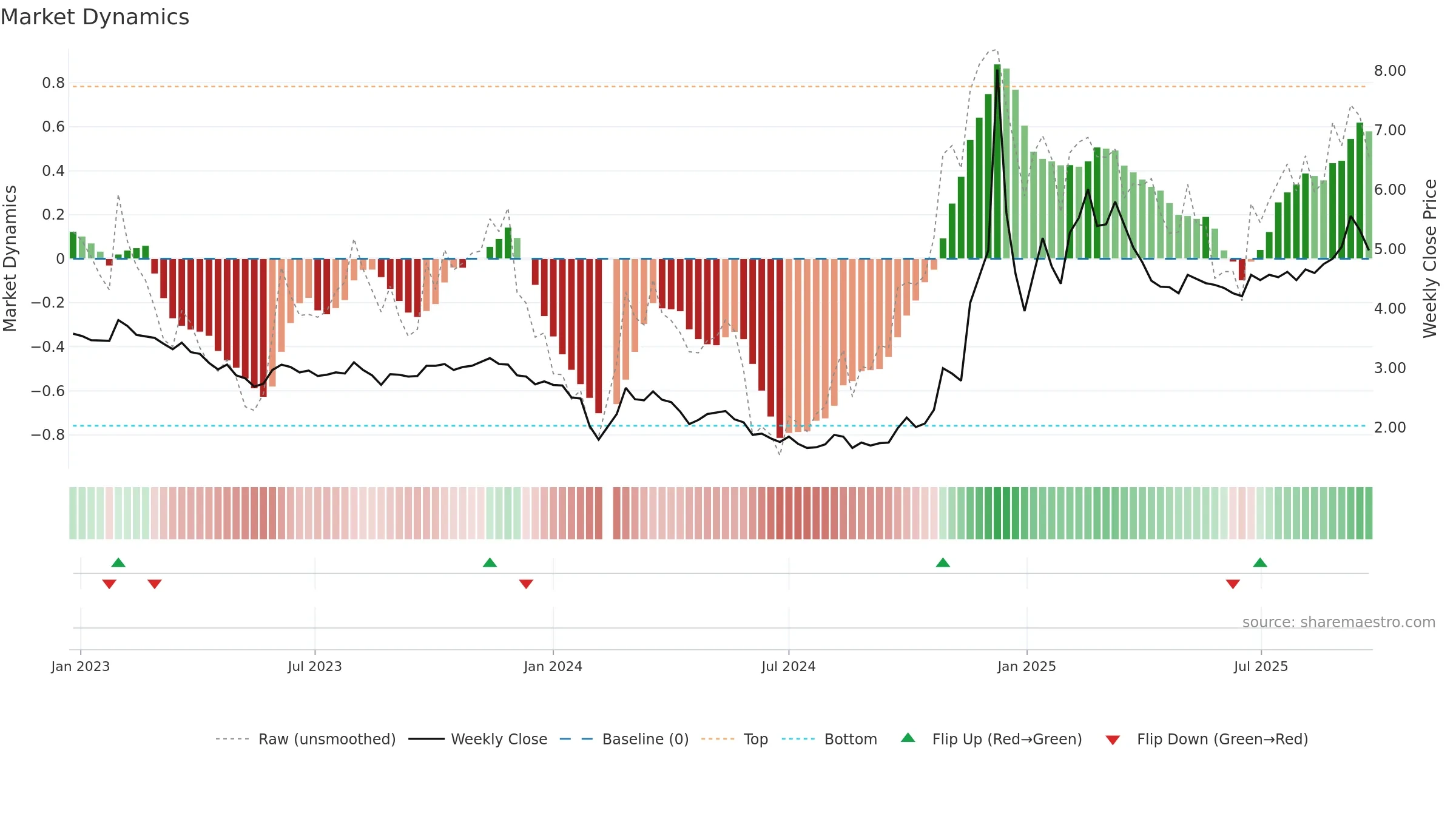Click the Market Dynamics y-axis title
1456x819 pixels.
coord(10,258)
